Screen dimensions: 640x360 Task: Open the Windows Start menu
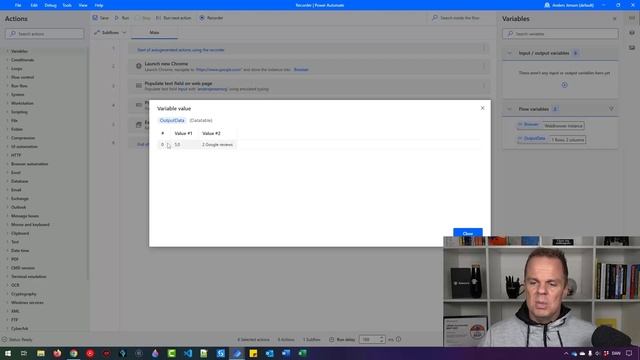click(x=8, y=353)
